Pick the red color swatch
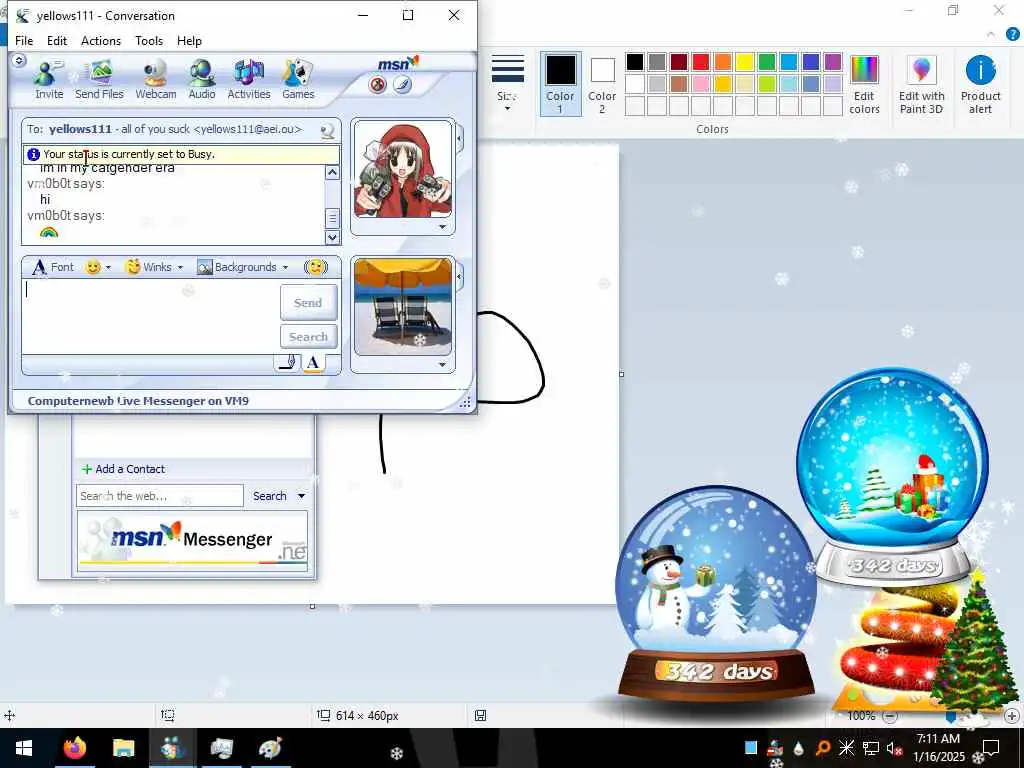The image size is (1024, 768). 701,62
